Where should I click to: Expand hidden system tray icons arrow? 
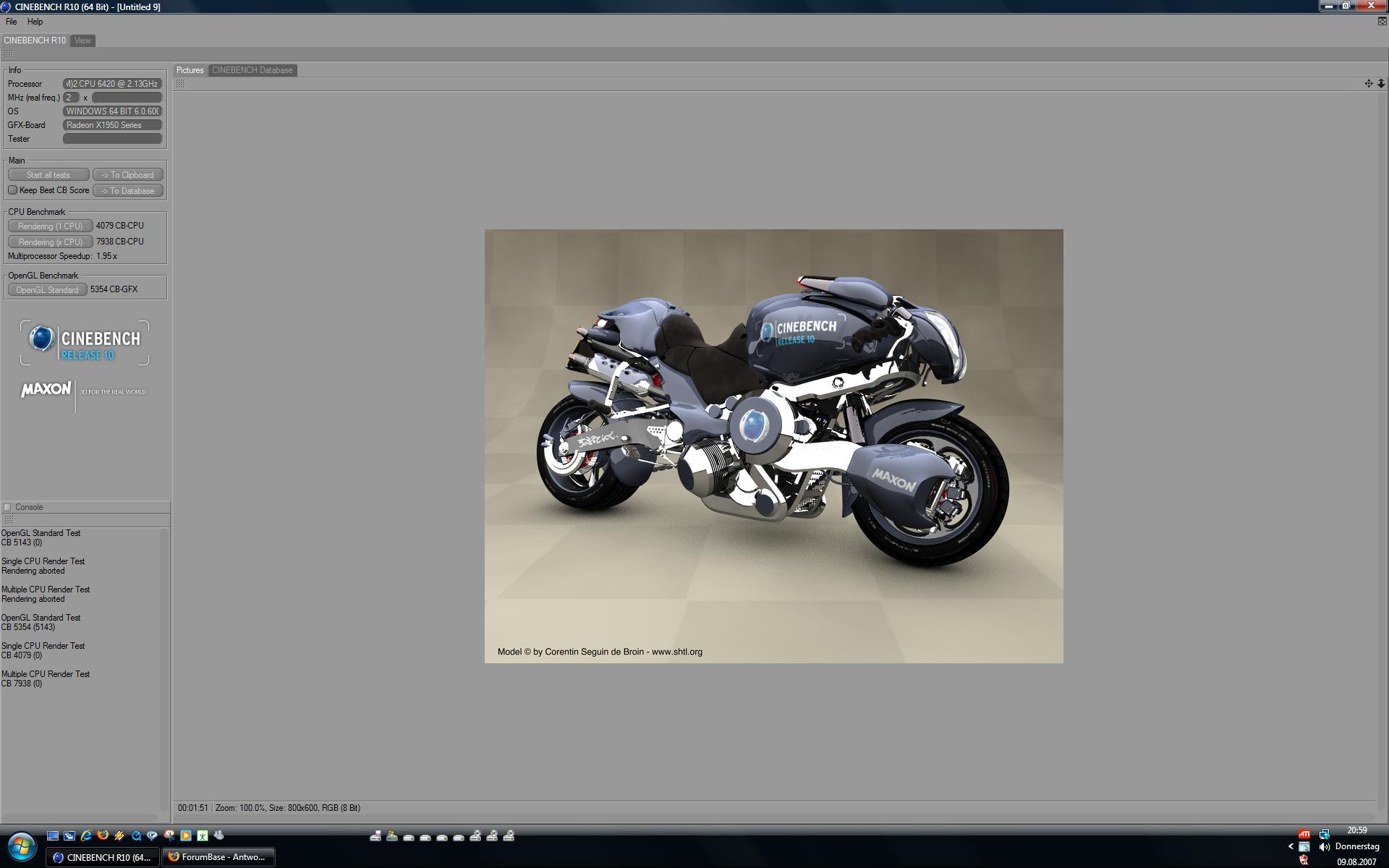click(x=1291, y=846)
